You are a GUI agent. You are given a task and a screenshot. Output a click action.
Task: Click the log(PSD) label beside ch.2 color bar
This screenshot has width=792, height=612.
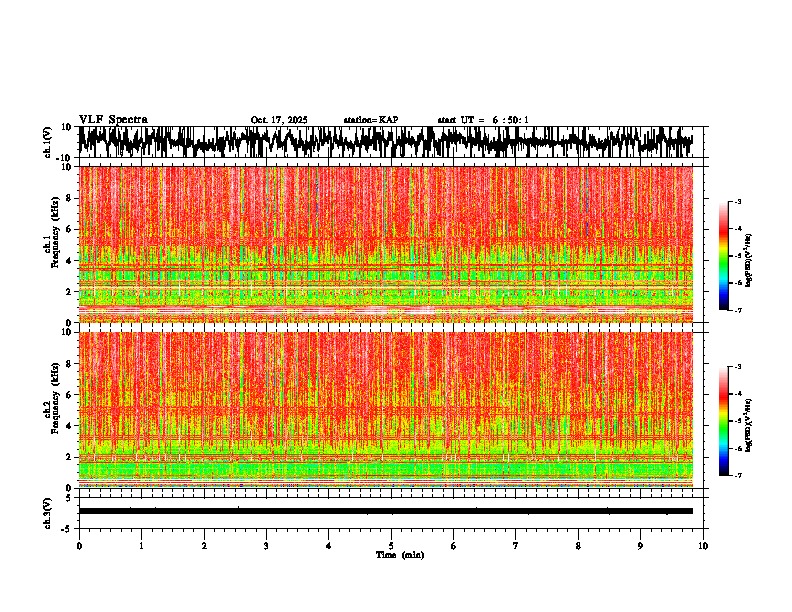[x=749, y=425]
